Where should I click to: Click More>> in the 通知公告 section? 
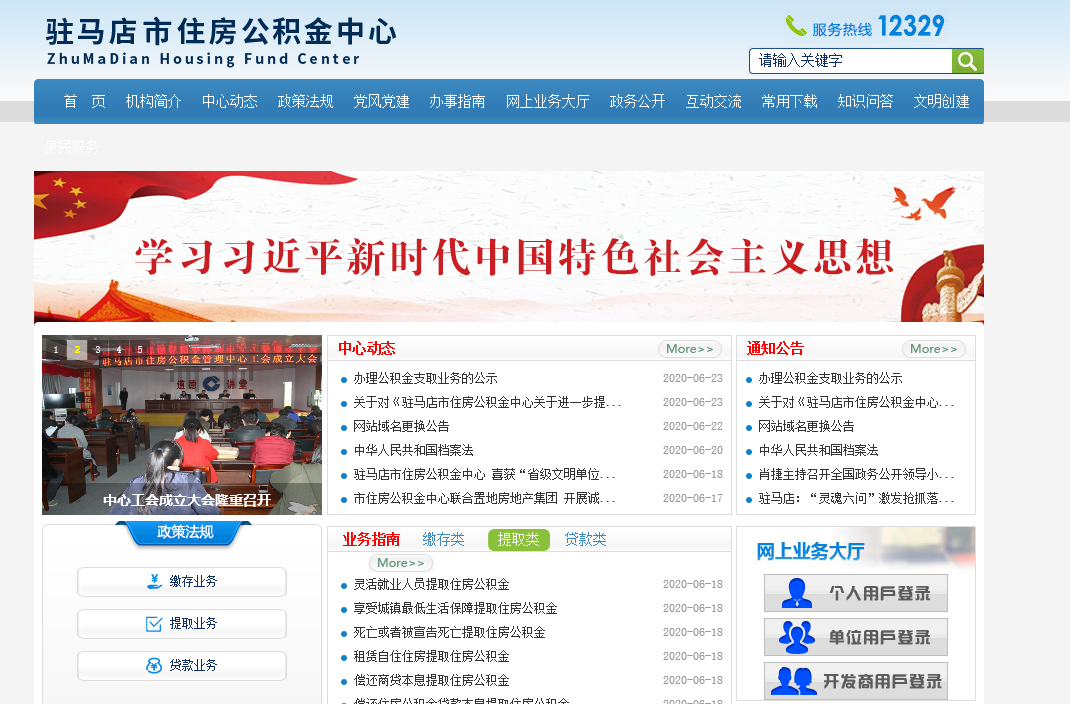tap(934, 349)
